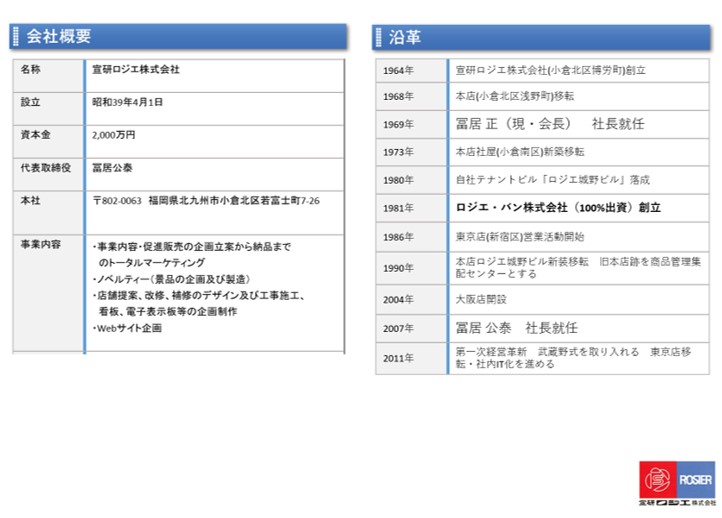The height and width of the screenshot is (518, 722).
Task: Select the entry 東京店(新宿区)営業活動開始
Action: (x=520, y=237)
